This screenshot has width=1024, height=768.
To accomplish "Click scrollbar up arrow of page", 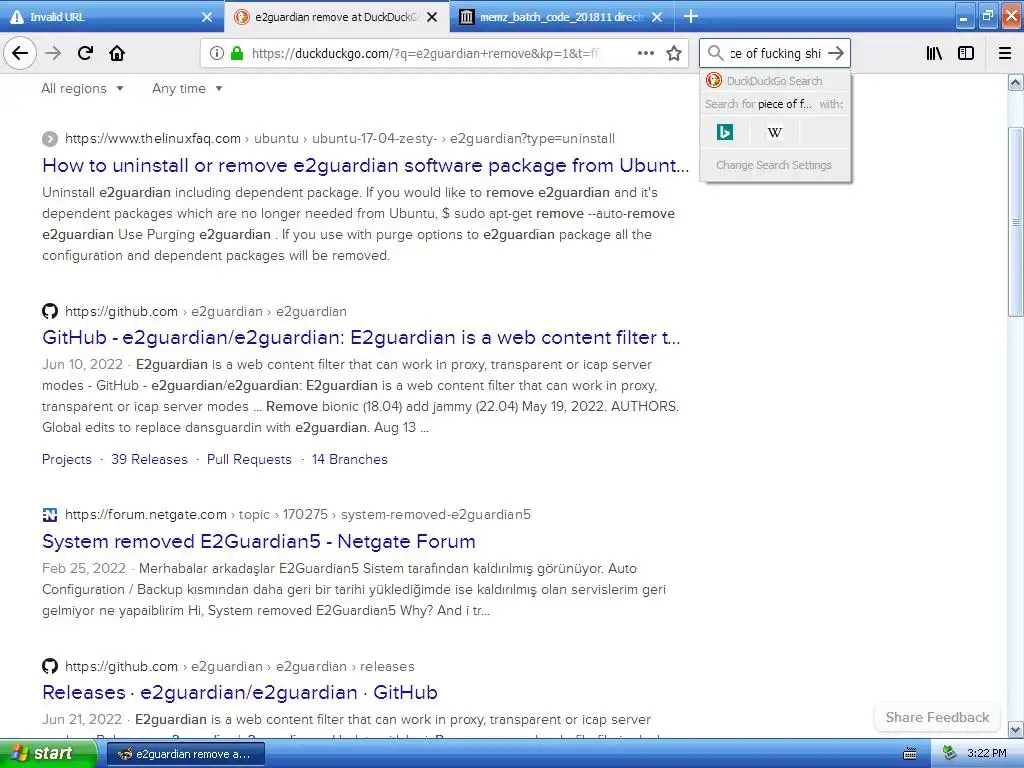I will pos(1015,82).
